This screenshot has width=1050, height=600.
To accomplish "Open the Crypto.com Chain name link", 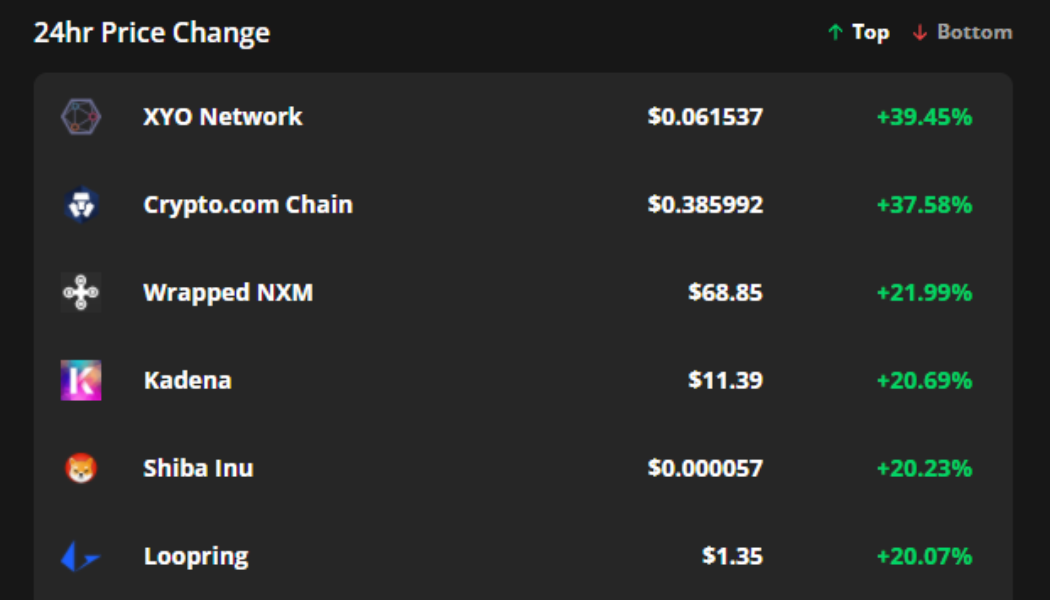I will point(248,205).
